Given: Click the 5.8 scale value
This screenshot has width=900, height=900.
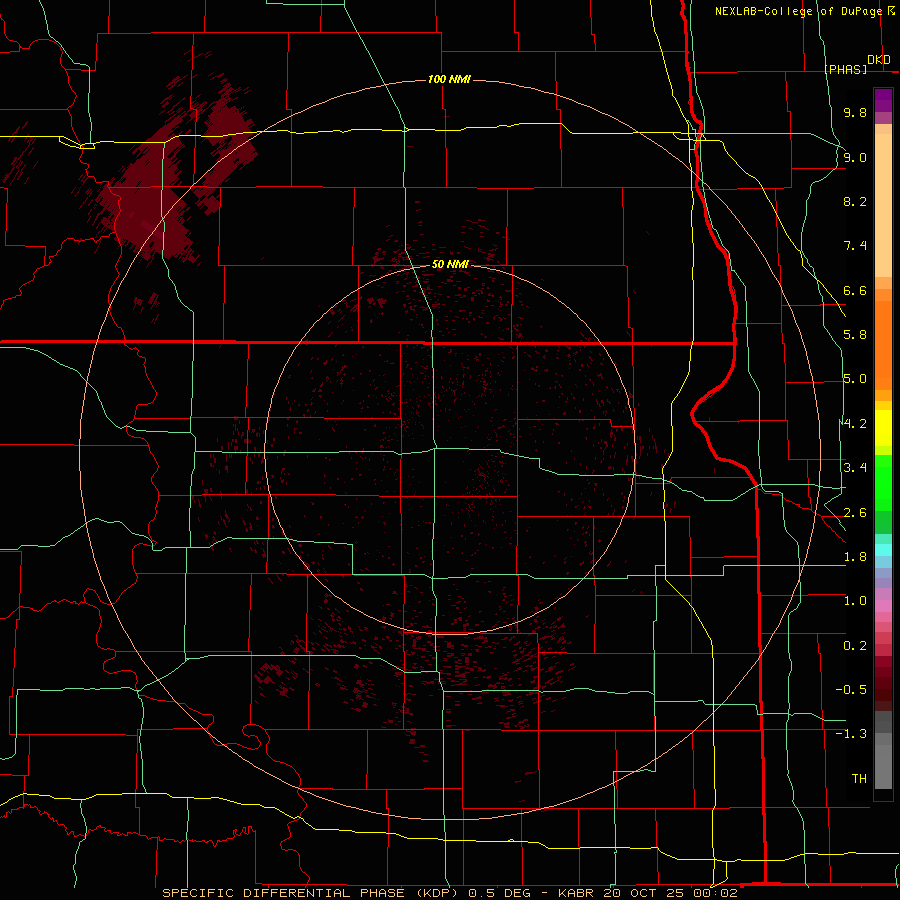Looking at the screenshot, I should pyautogui.click(x=855, y=335).
